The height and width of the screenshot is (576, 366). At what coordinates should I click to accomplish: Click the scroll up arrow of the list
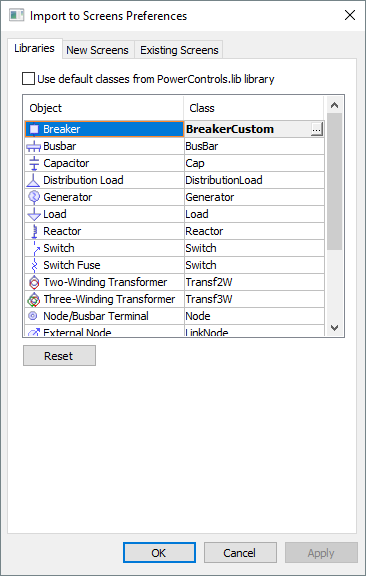[334, 105]
